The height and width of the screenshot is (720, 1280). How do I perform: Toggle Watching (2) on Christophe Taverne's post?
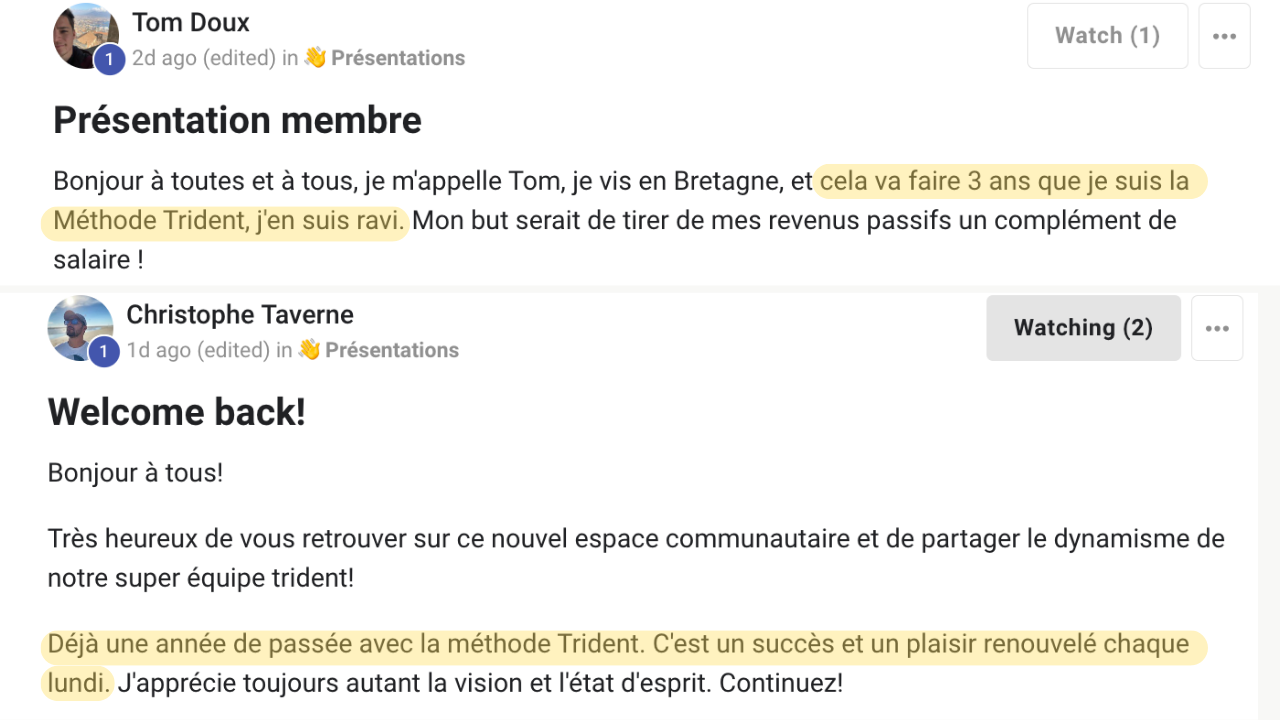click(x=1083, y=328)
